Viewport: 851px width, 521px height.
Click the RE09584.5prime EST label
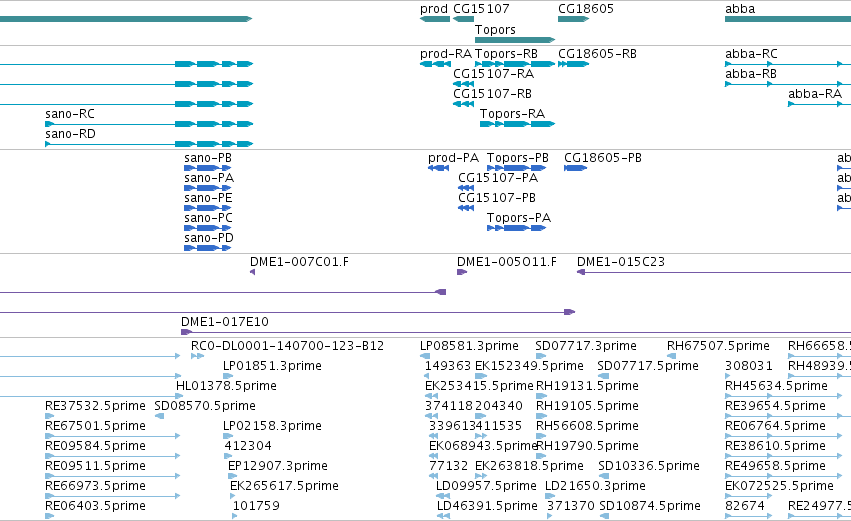click(95, 447)
